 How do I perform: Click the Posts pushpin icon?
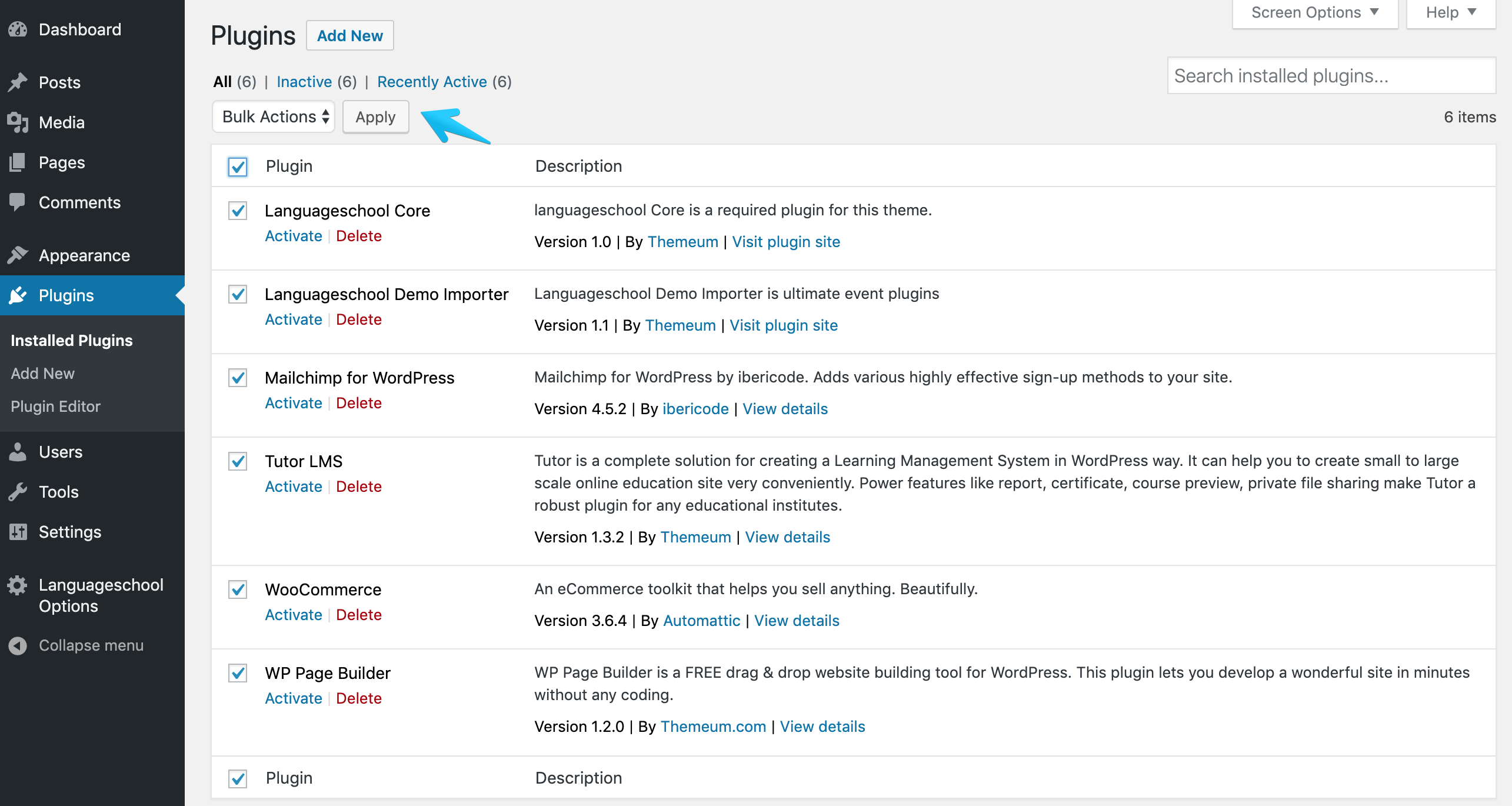click(x=18, y=82)
